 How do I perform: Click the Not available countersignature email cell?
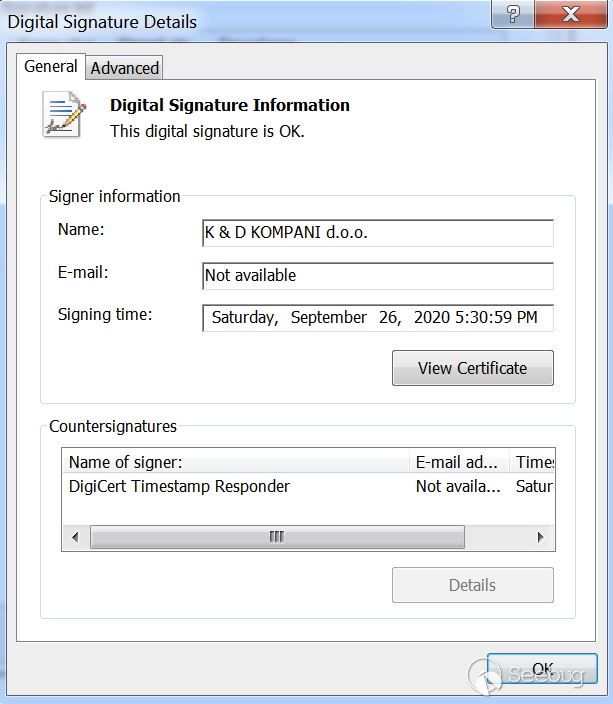tap(458, 487)
